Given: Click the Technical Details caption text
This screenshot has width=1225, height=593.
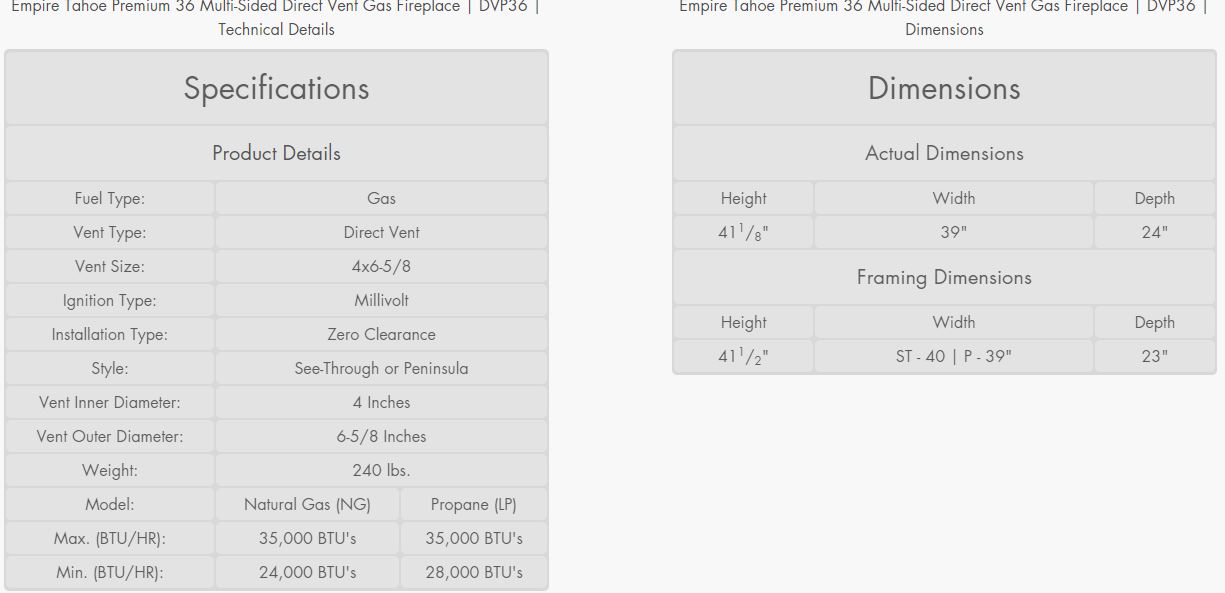Looking at the screenshot, I should coord(276,29).
